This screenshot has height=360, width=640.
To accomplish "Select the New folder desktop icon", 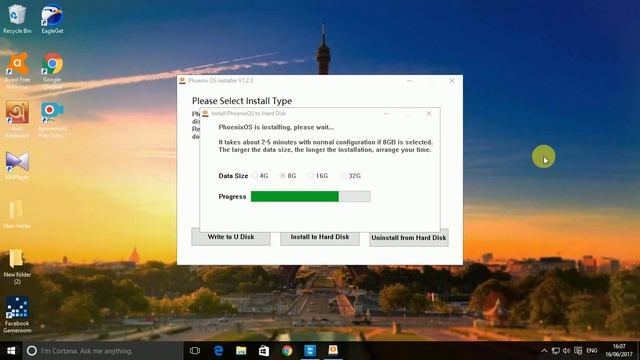I will 17,214.
